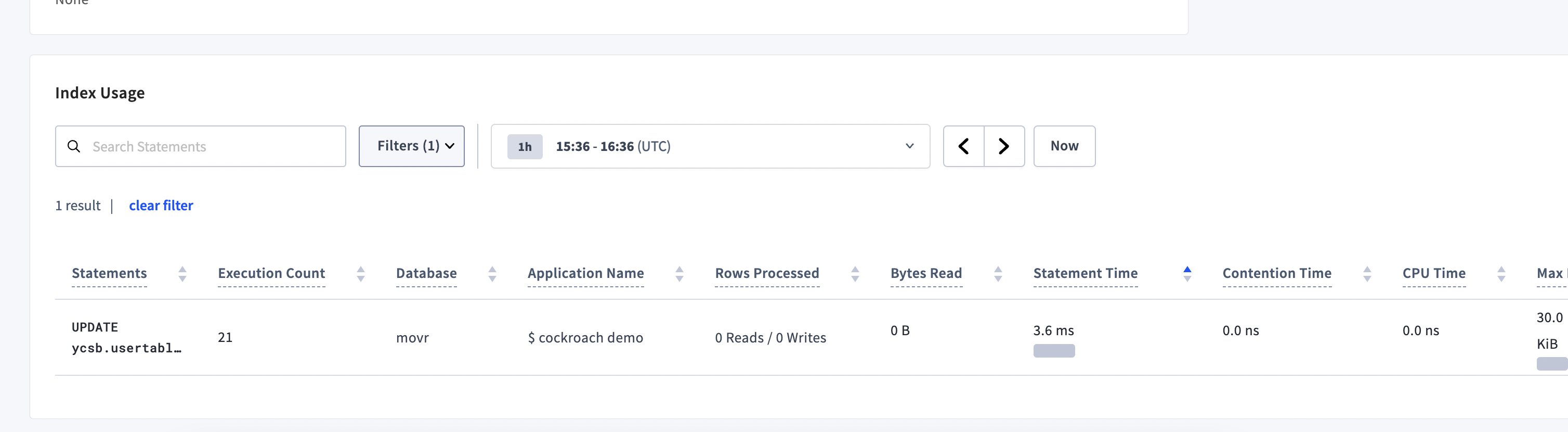
Task: Expand the 15:36 - 16:36 time range selector
Action: pyautogui.click(x=710, y=146)
